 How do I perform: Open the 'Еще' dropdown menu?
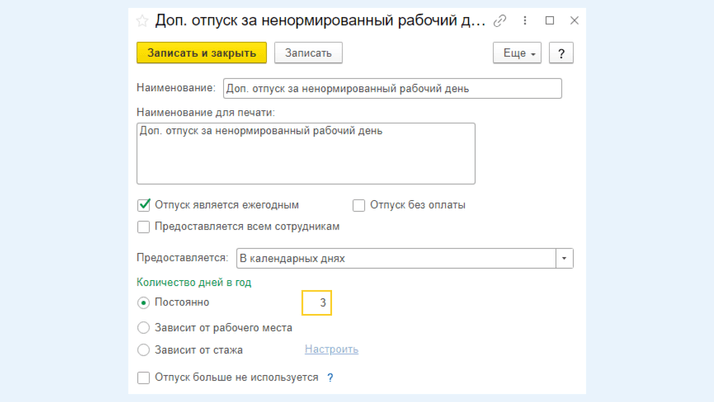[x=517, y=53]
